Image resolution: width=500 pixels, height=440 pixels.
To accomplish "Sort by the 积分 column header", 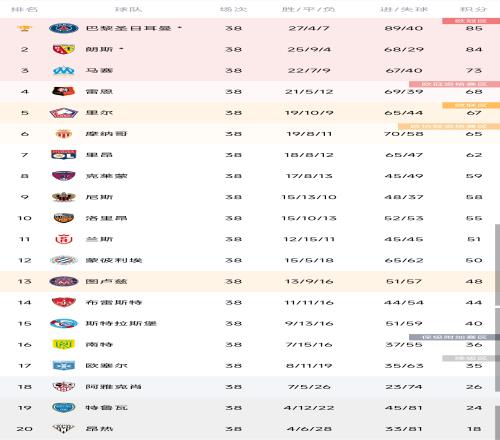I will pyautogui.click(x=474, y=9).
